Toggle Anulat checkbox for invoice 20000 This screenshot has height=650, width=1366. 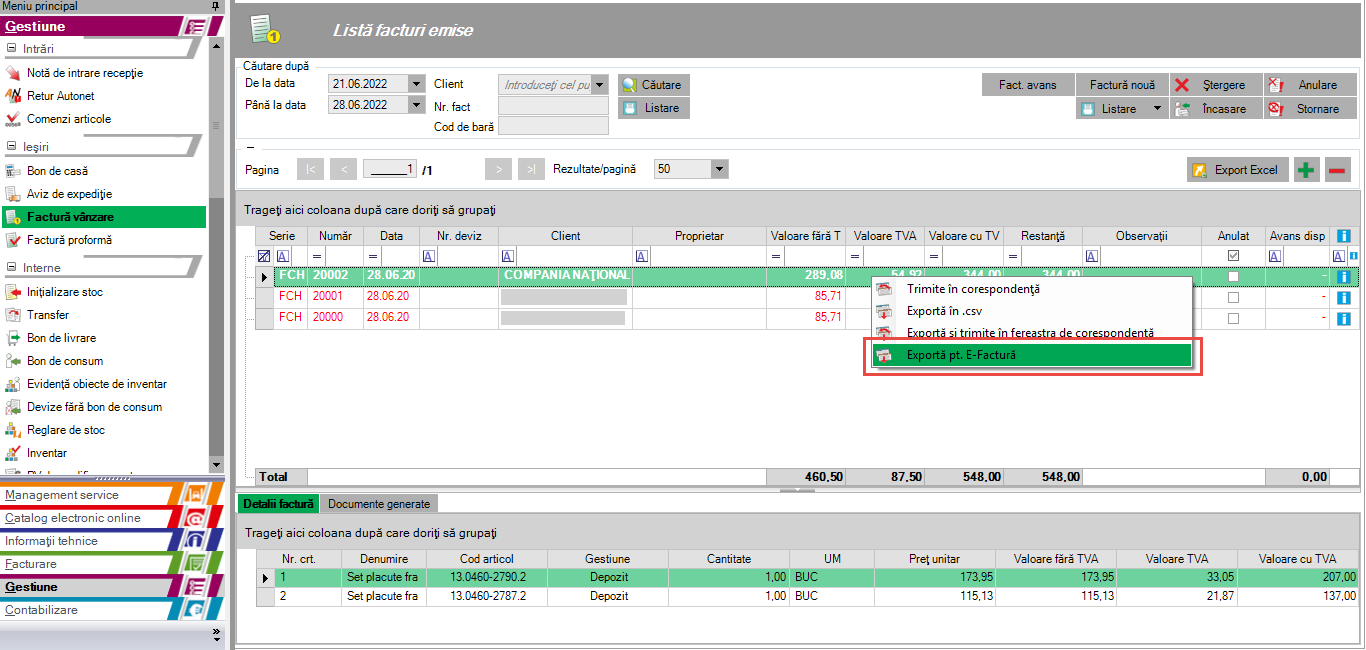tap(1233, 319)
